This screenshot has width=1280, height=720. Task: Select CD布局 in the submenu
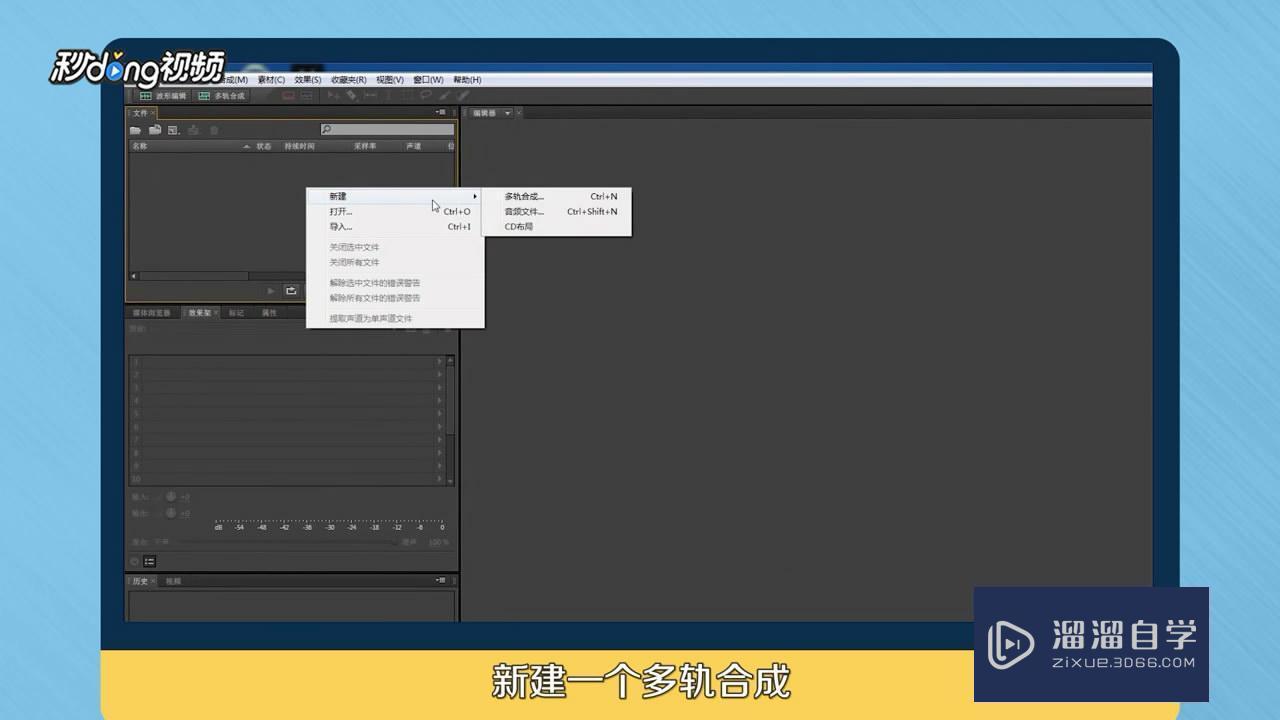tap(556, 227)
